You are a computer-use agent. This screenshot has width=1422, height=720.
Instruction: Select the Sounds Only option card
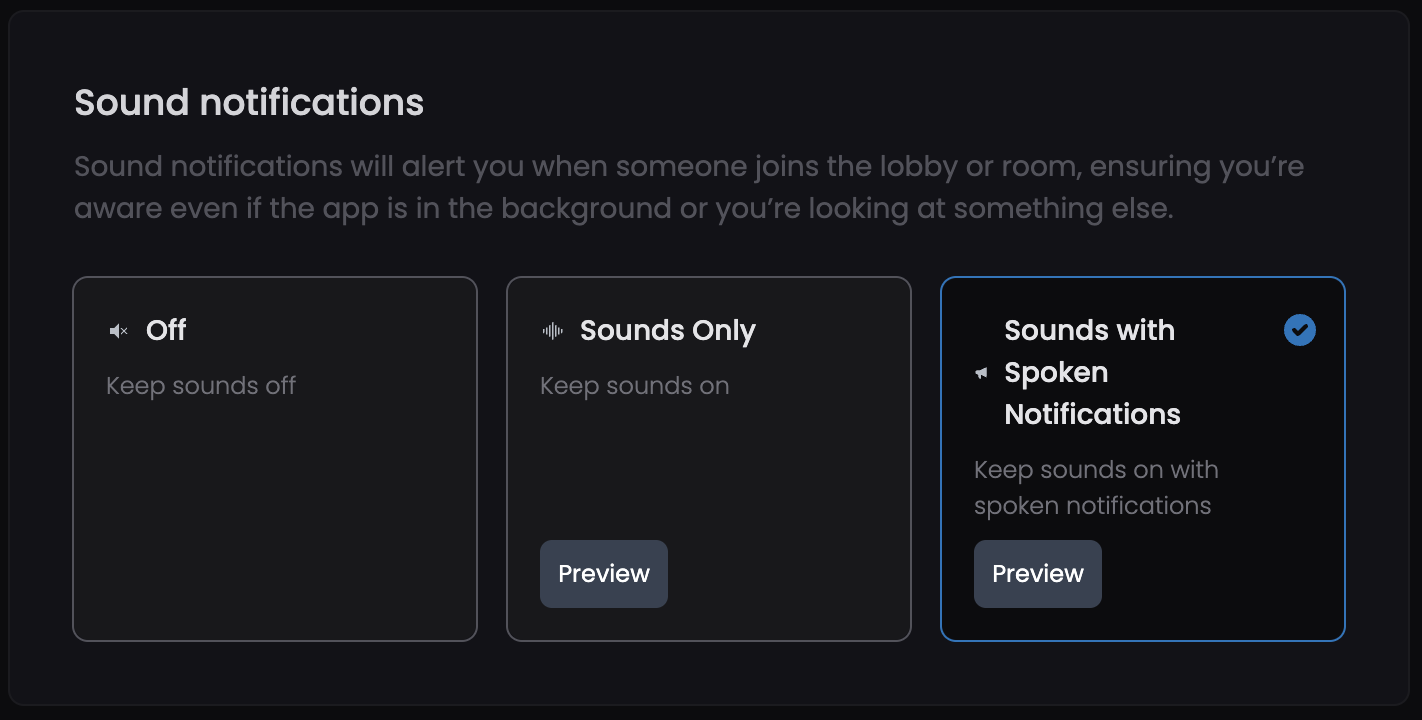(709, 459)
